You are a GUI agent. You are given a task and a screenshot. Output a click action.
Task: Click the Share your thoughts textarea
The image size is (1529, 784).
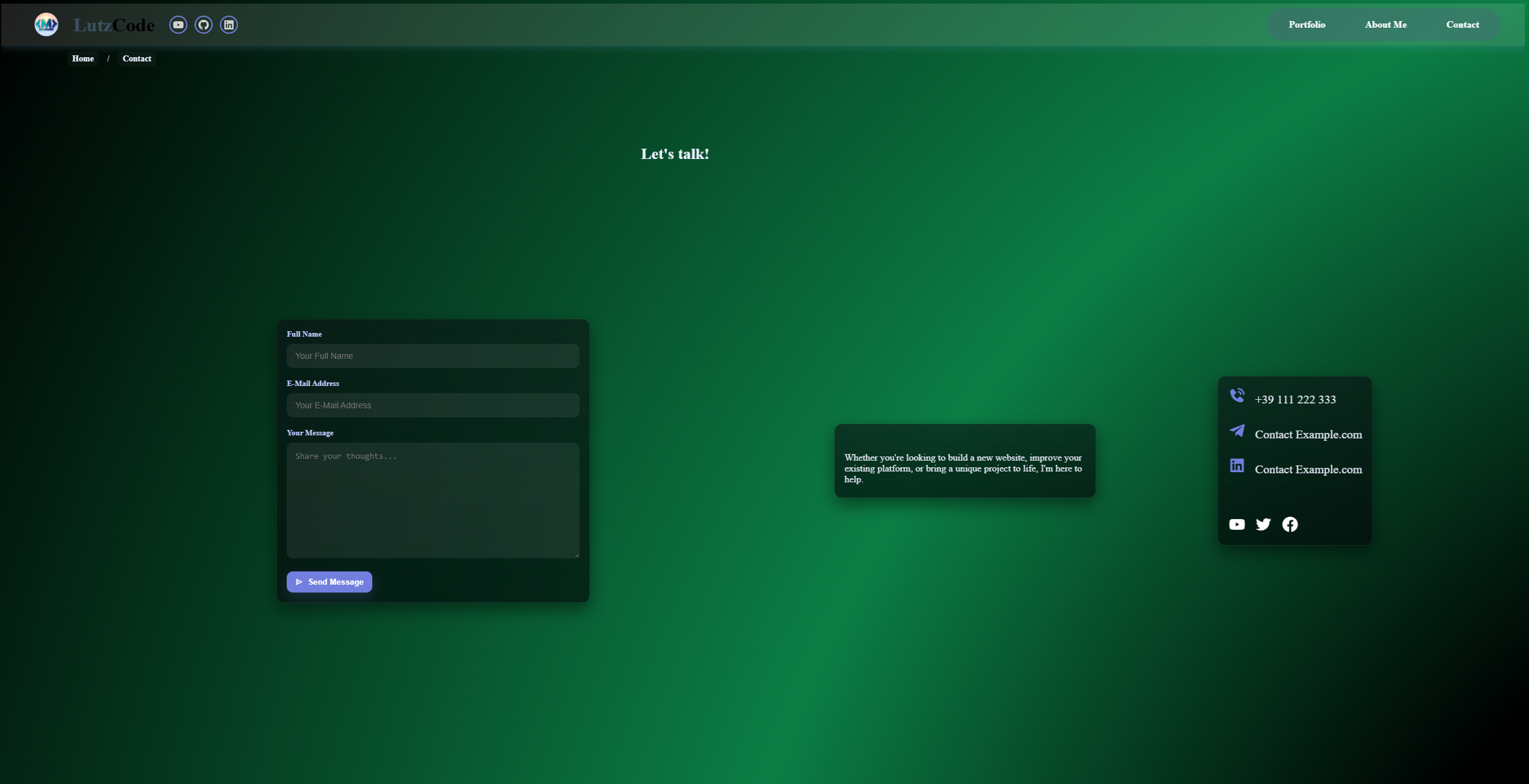[x=433, y=500]
